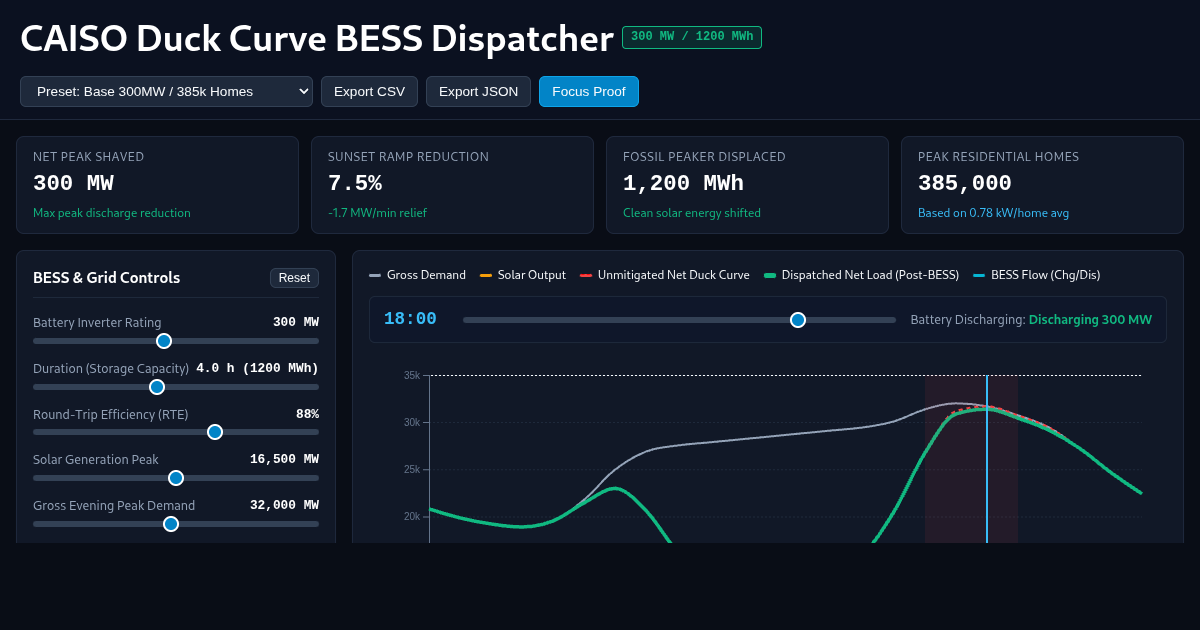Click the Fossil Peaker Displaced 1,200 MWh value
1200x630 pixels.
(x=683, y=184)
